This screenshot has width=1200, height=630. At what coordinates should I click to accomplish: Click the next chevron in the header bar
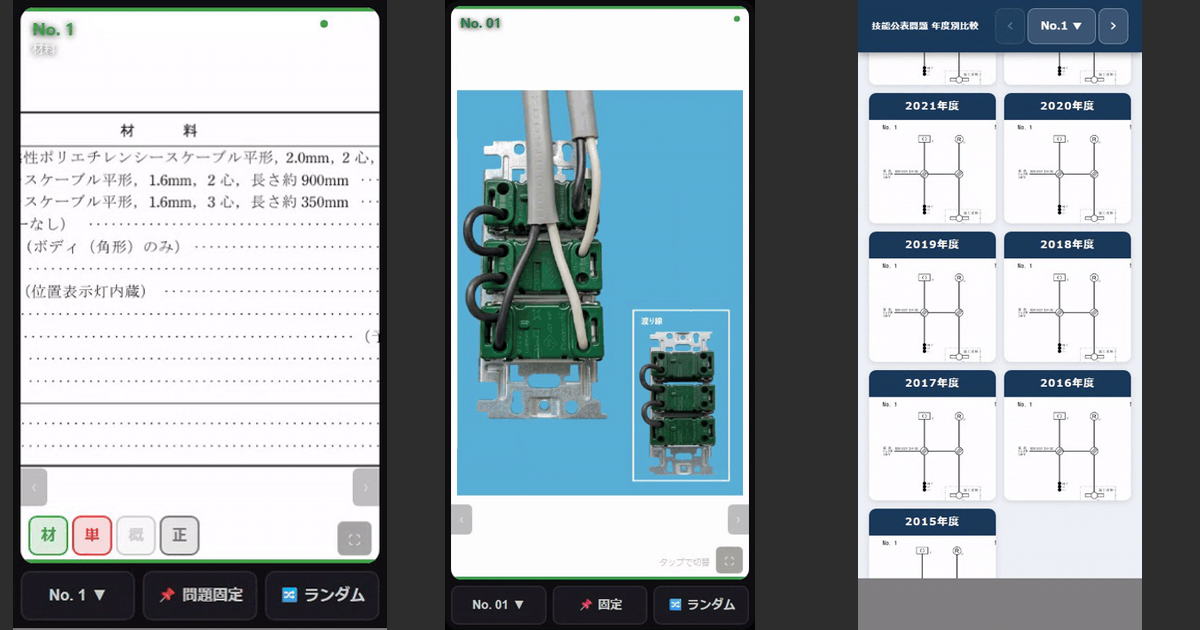point(1113,26)
